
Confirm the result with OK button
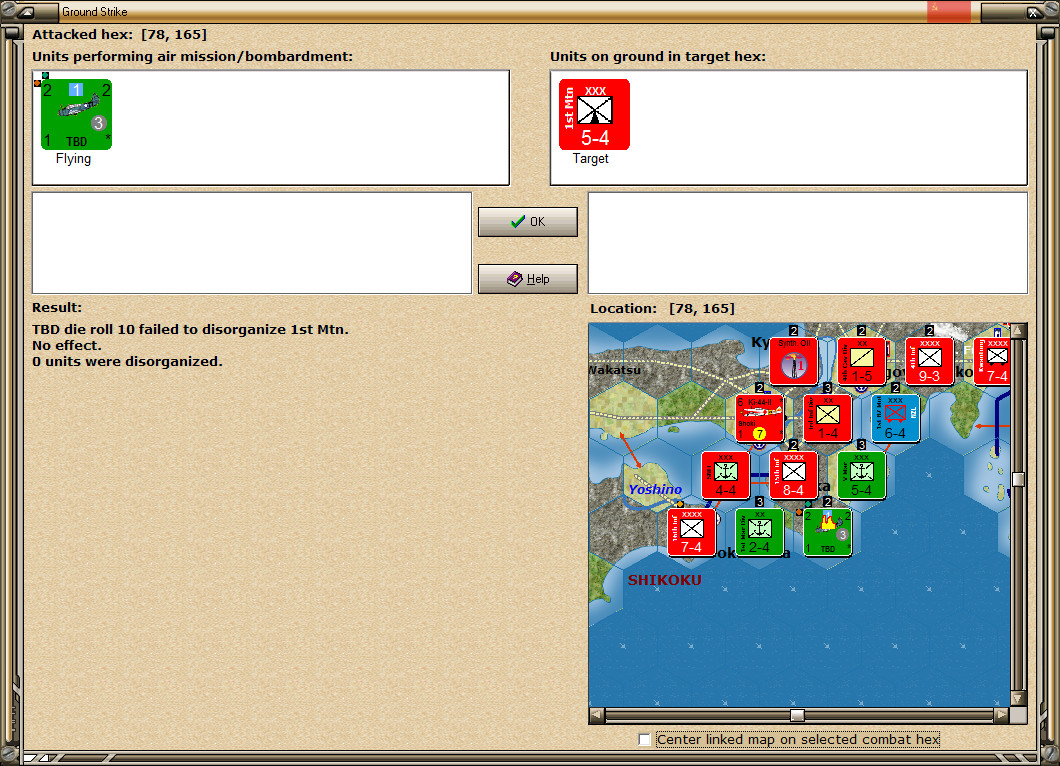point(527,222)
